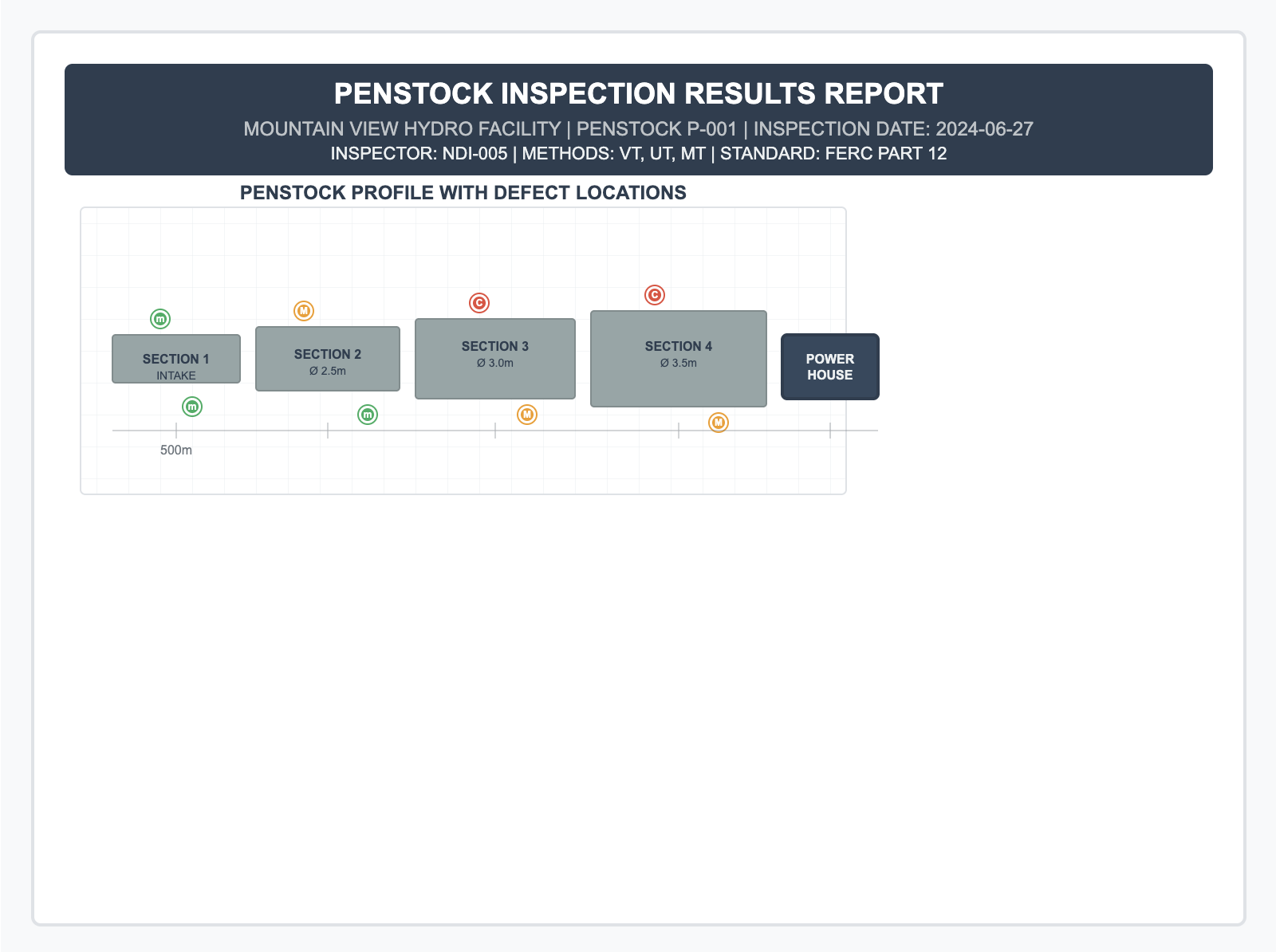Click the Power House box
Image resolution: width=1276 pixels, height=952 pixels.
(x=830, y=367)
